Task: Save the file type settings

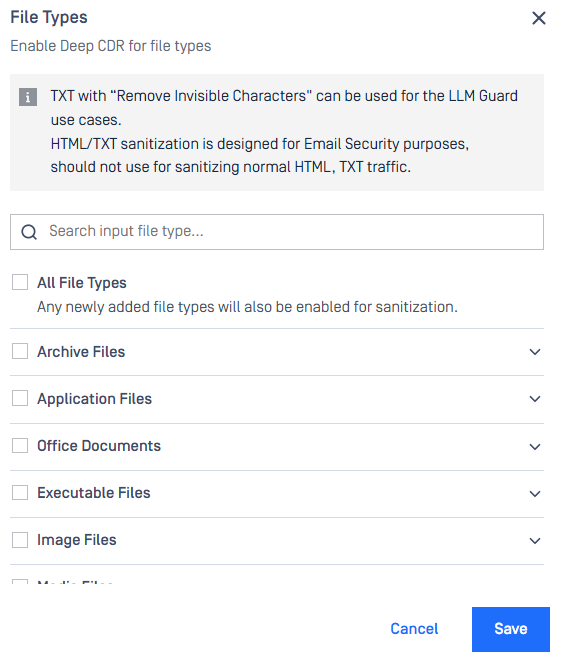Action: 511,629
